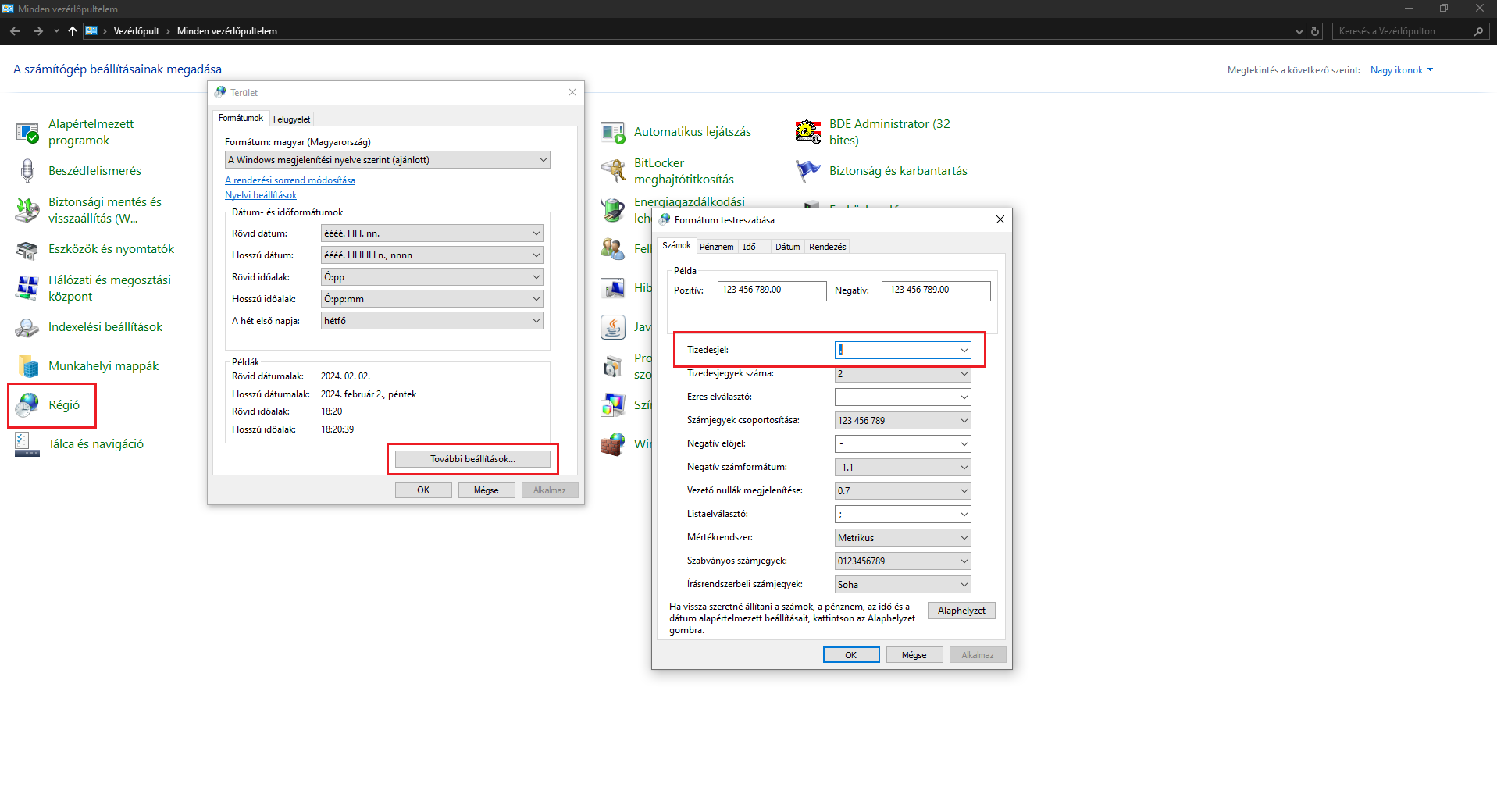The width and height of the screenshot is (1497, 812).
Task: Expand the Rövid dátum format dropdown
Action: tap(536, 233)
